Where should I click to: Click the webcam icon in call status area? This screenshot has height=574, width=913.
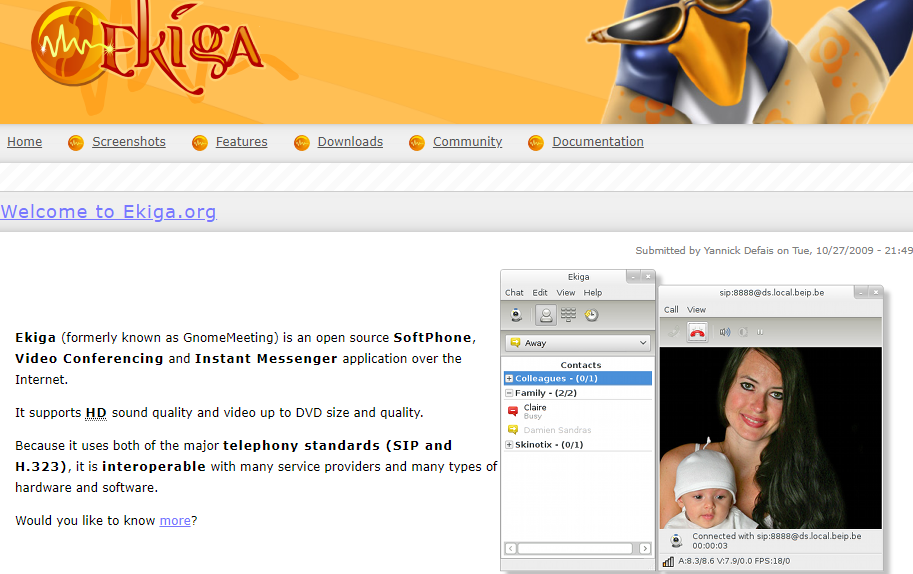676,541
